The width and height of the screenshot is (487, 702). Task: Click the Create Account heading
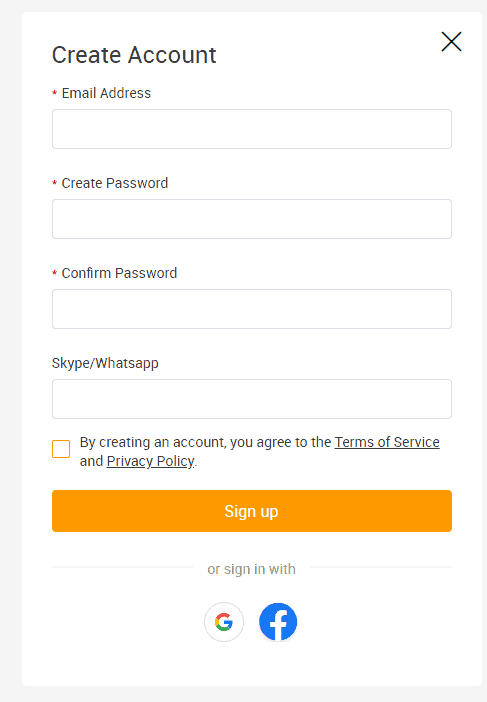134,55
